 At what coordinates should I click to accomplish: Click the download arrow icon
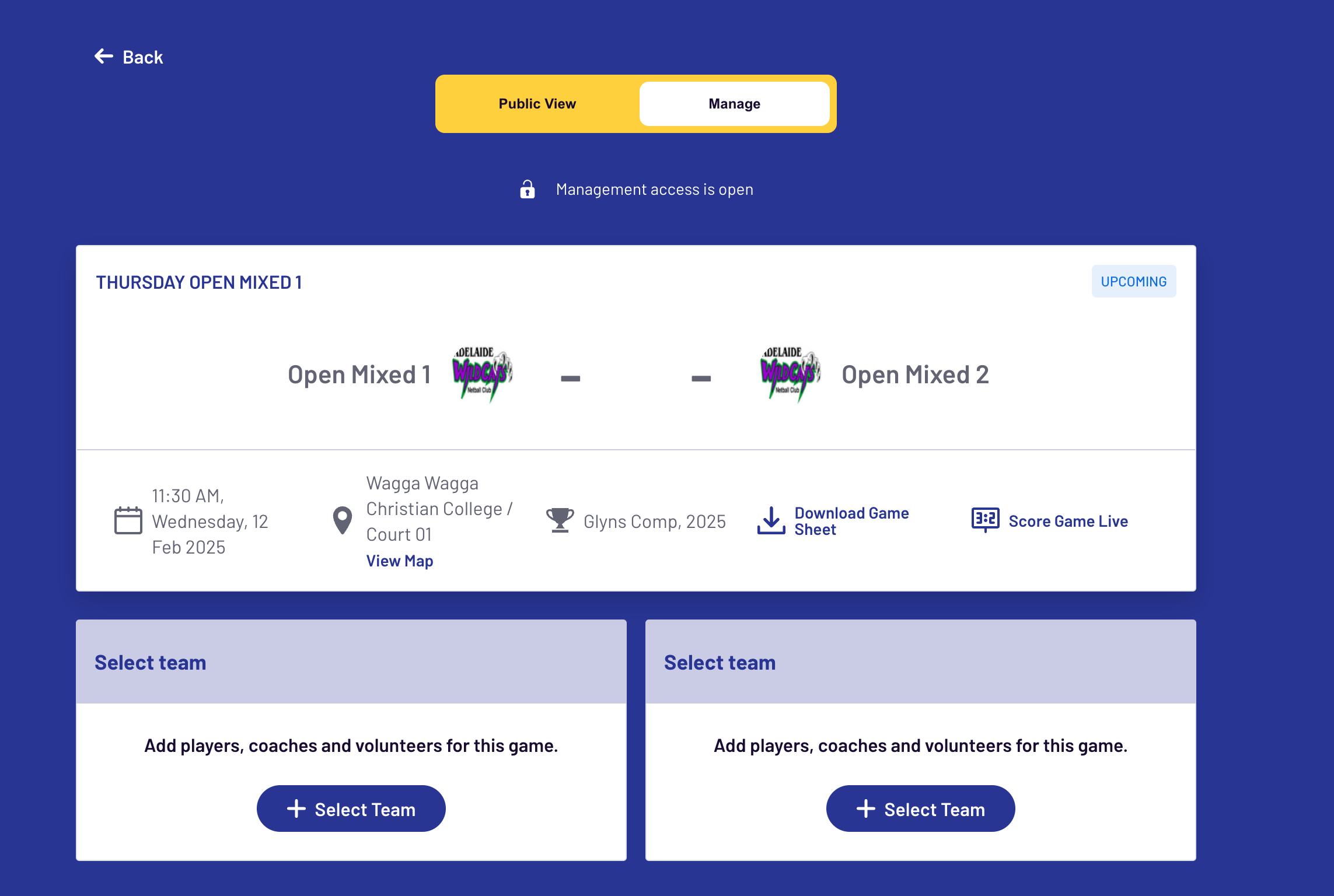771,520
